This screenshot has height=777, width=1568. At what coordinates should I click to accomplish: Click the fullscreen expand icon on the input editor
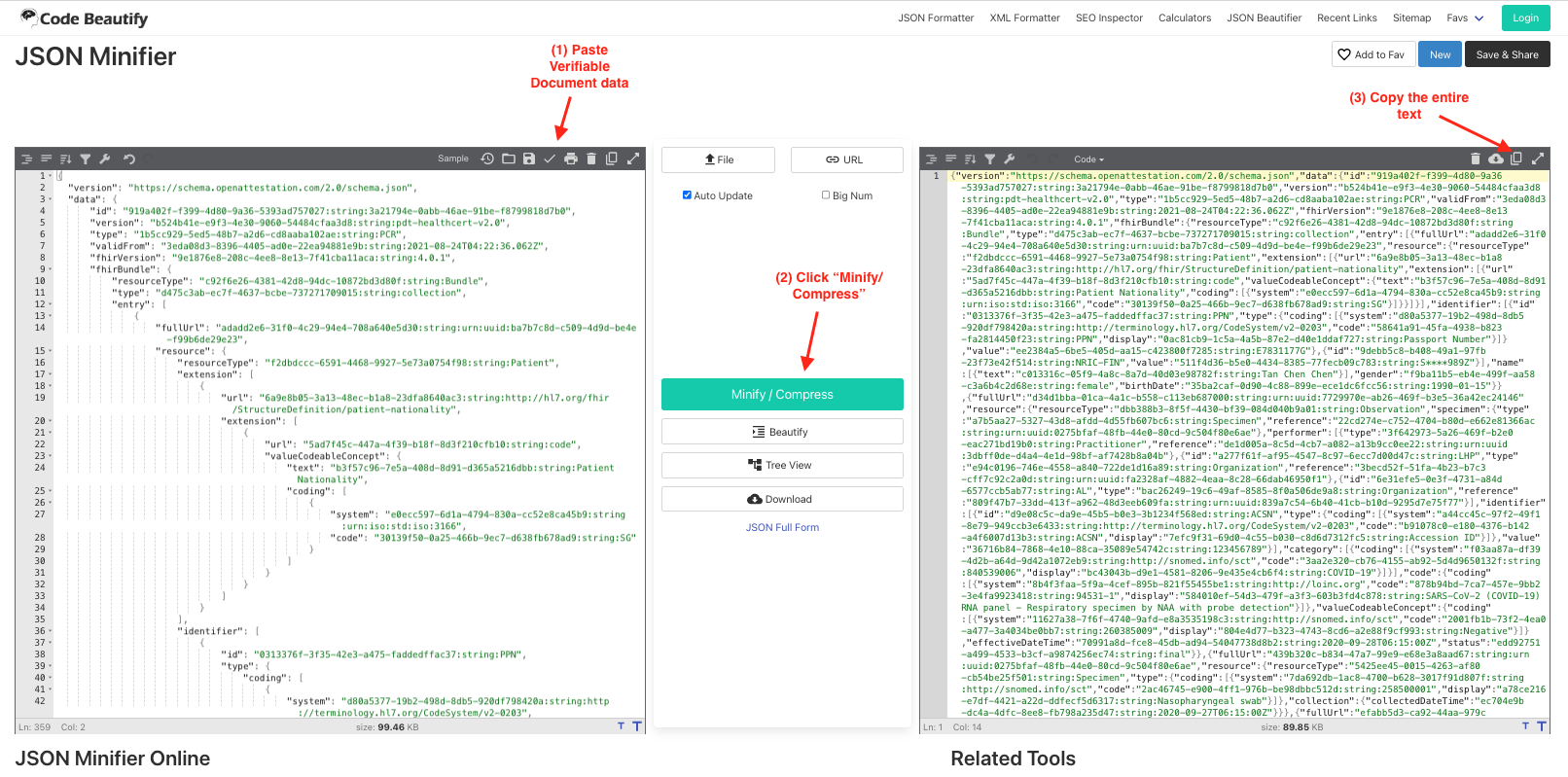633,159
